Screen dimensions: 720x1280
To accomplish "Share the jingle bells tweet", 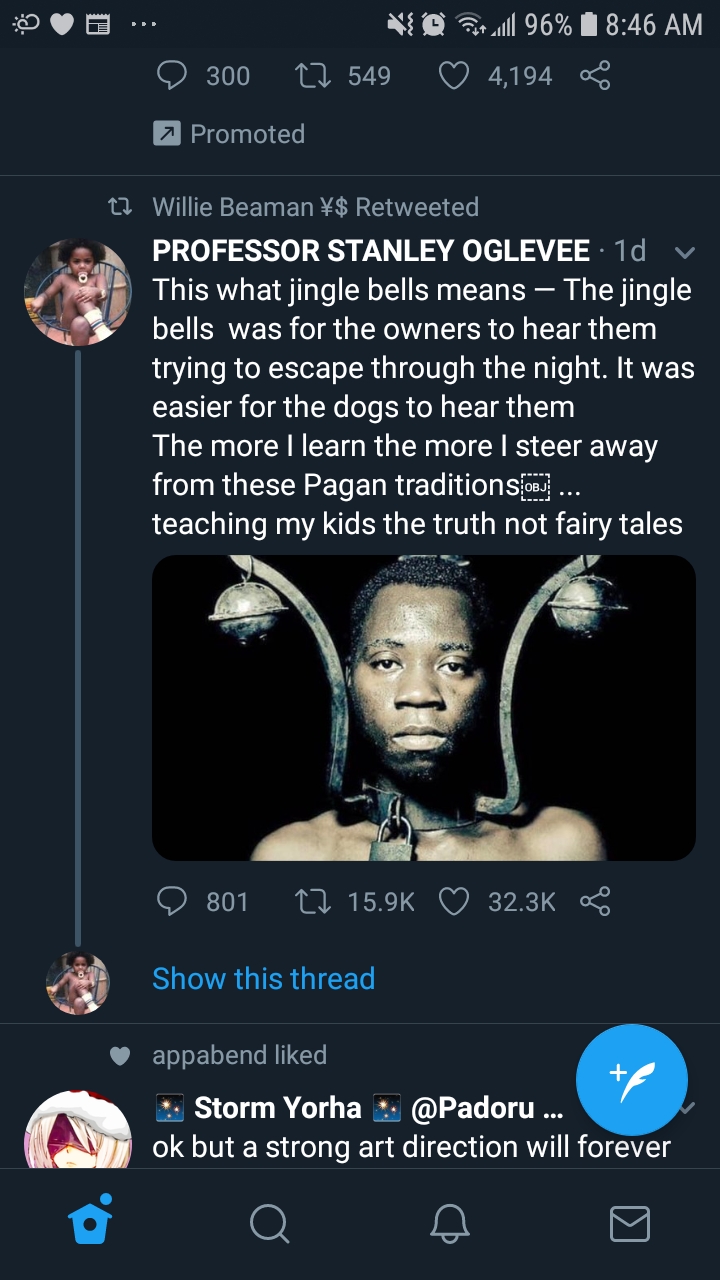I will 595,901.
